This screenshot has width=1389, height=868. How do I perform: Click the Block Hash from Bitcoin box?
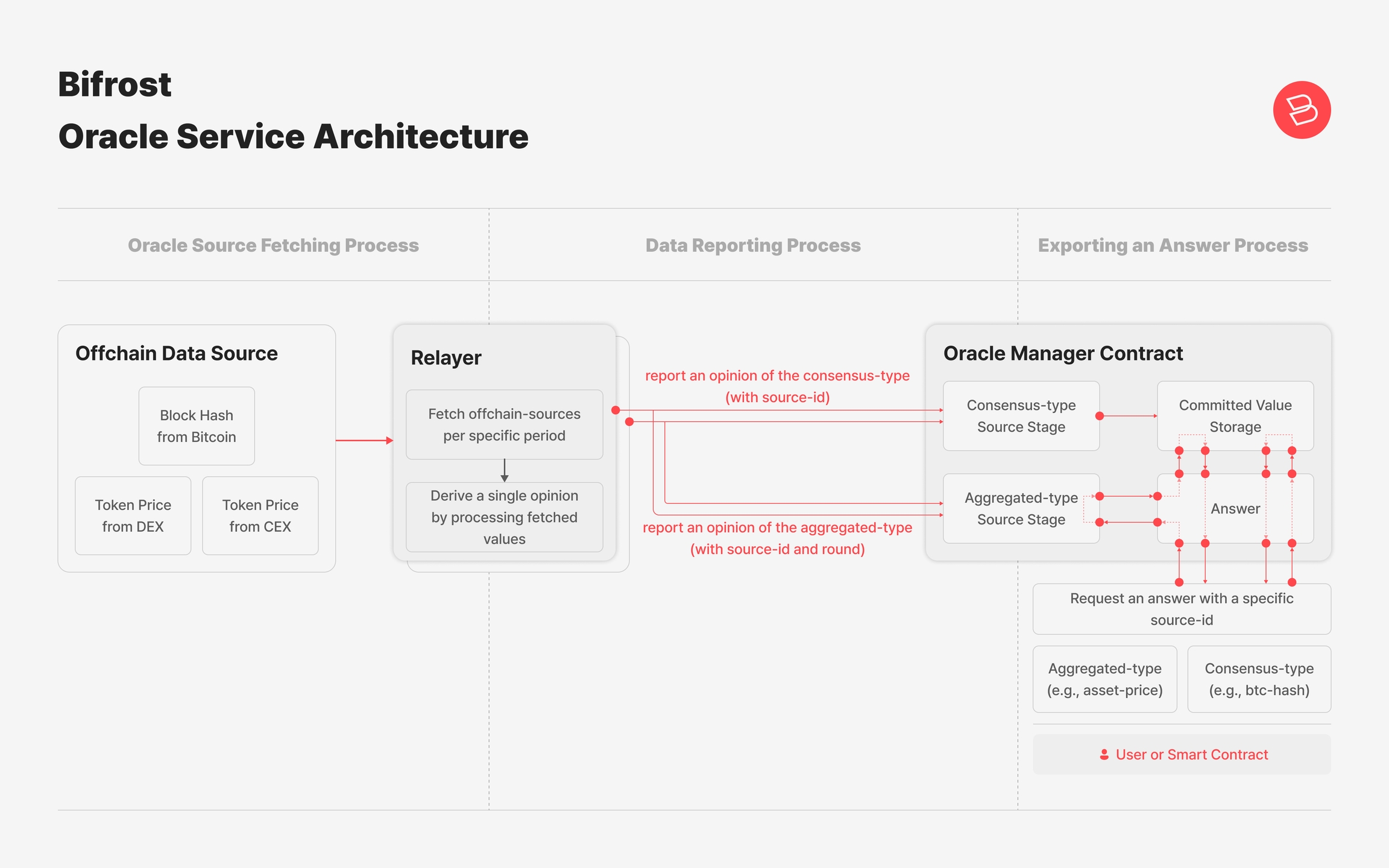point(197,426)
